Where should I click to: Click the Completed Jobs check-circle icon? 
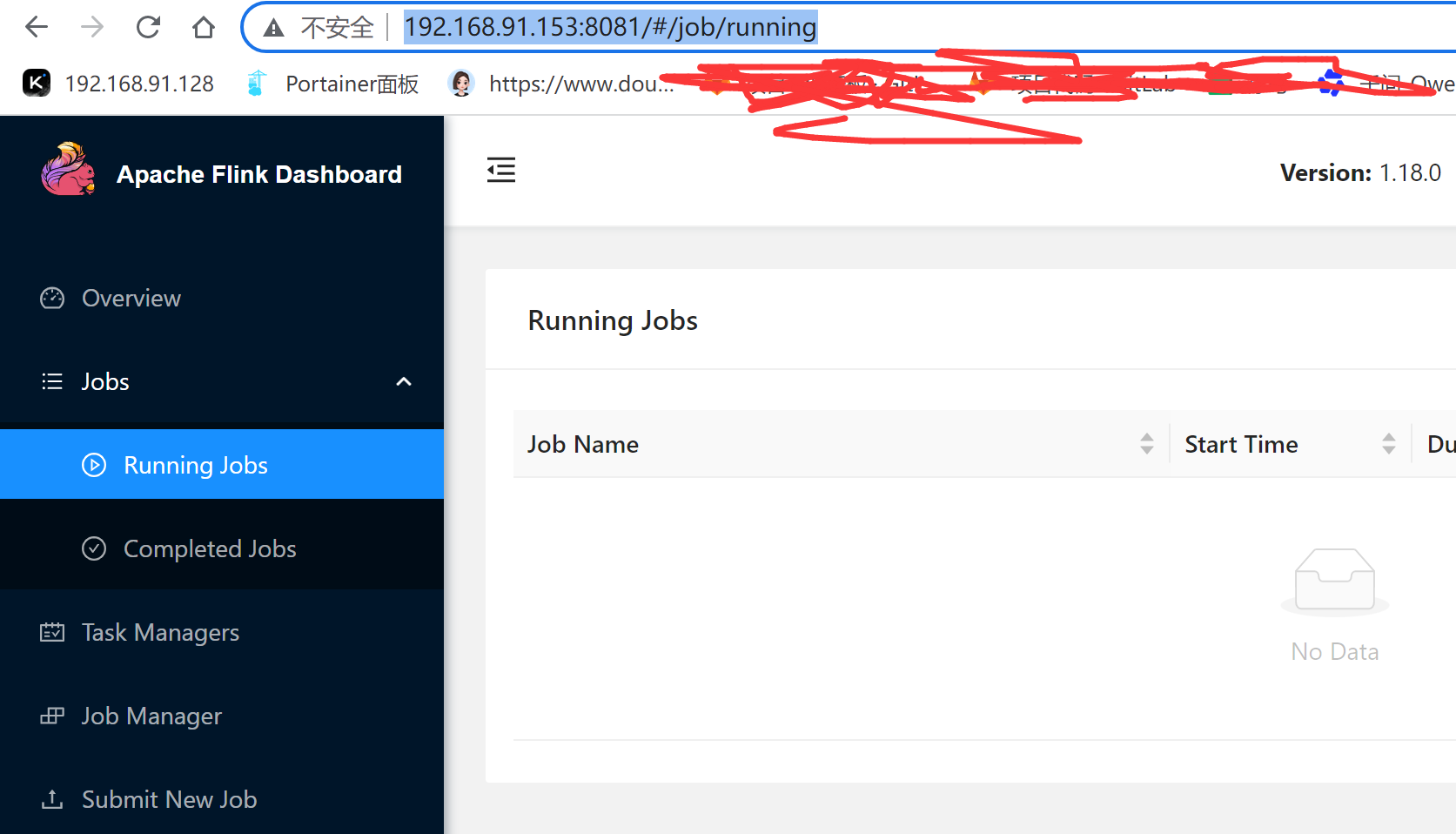pos(94,548)
